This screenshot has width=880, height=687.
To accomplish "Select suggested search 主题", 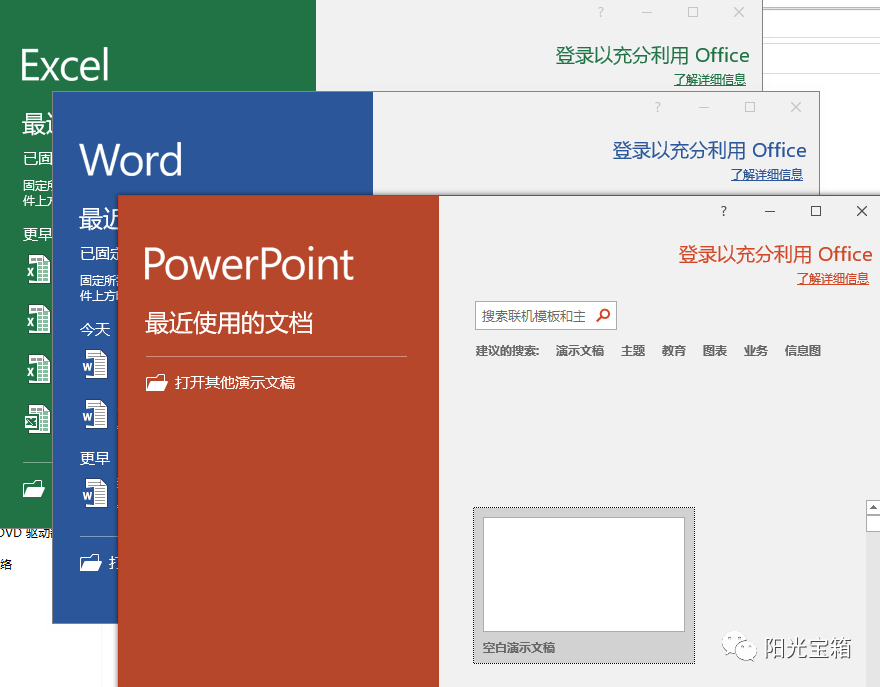I will (633, 351).
